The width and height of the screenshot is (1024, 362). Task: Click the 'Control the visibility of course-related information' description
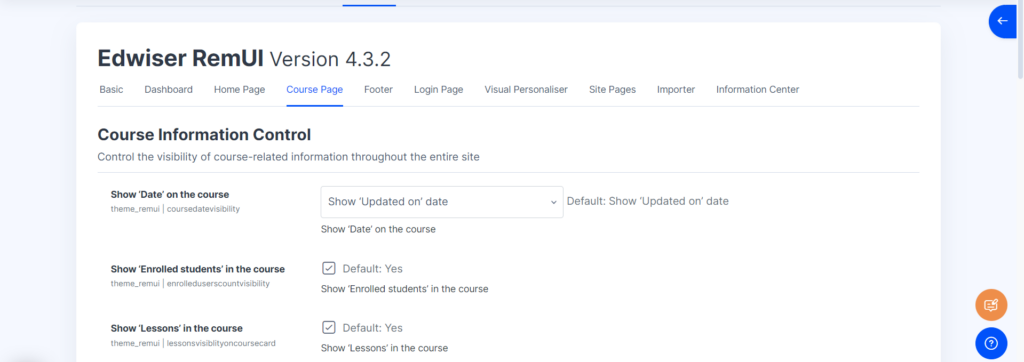tap(289, 157)
